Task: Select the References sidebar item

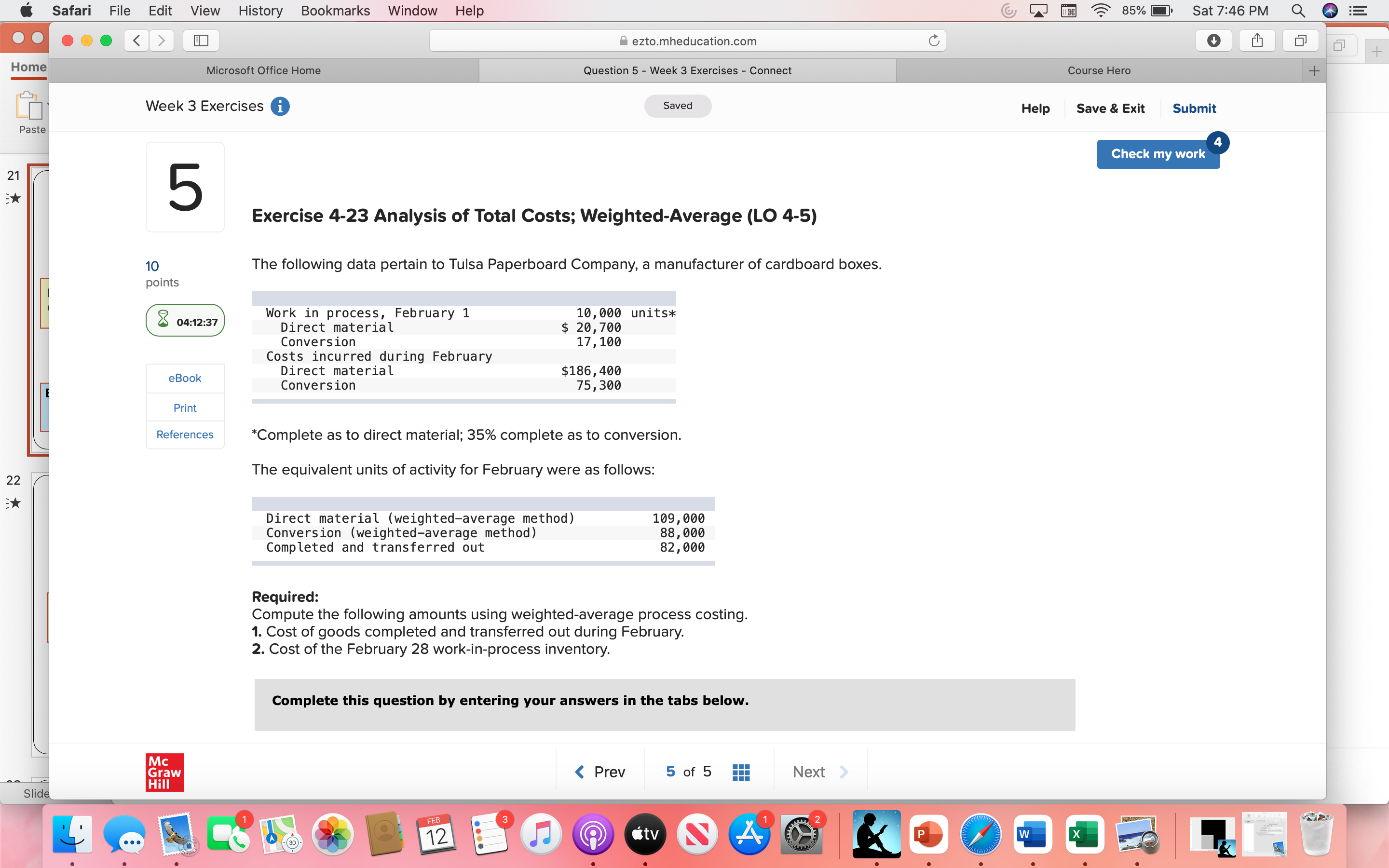Action: [184, 434]
